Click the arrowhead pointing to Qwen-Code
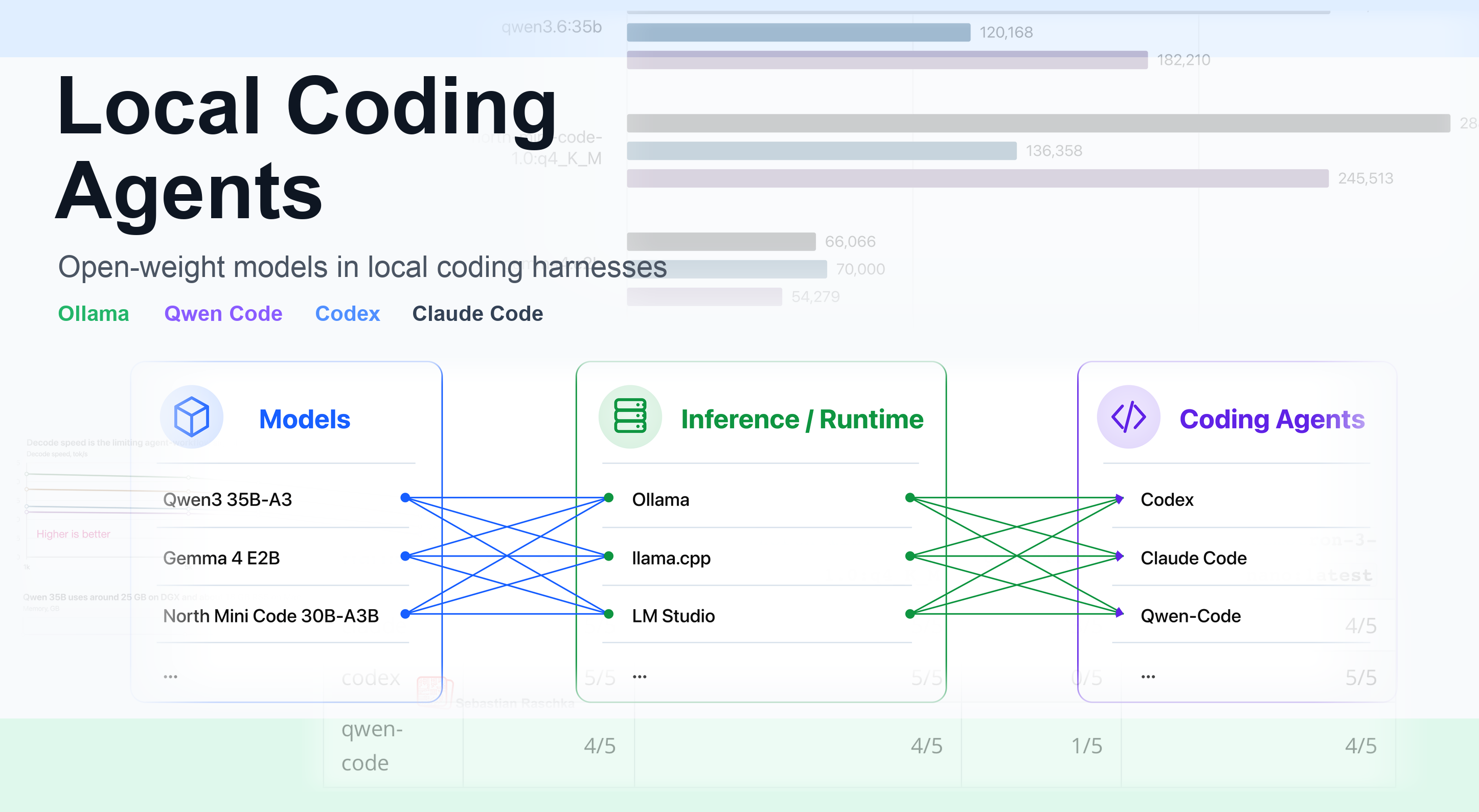The height and width of the screenshot is (812, 1479). [1119, 613]
